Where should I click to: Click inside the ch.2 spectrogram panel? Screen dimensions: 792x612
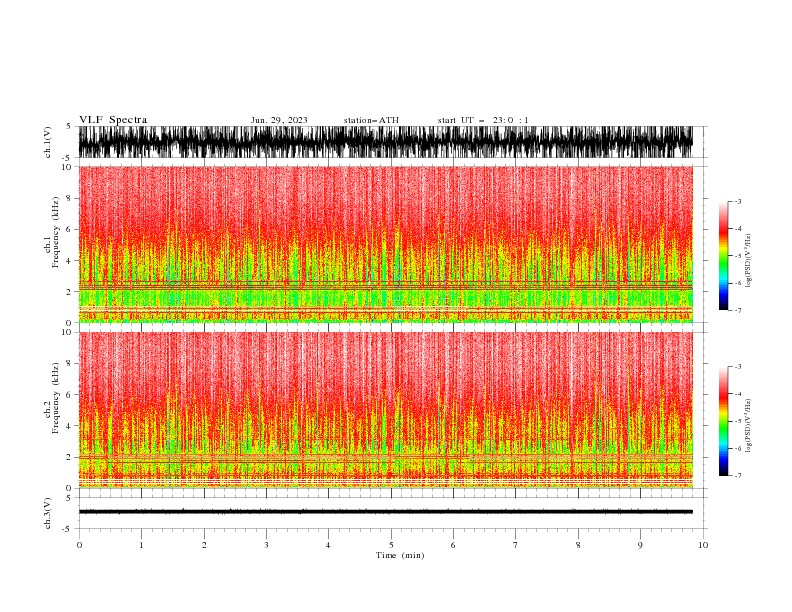(385, 410)
